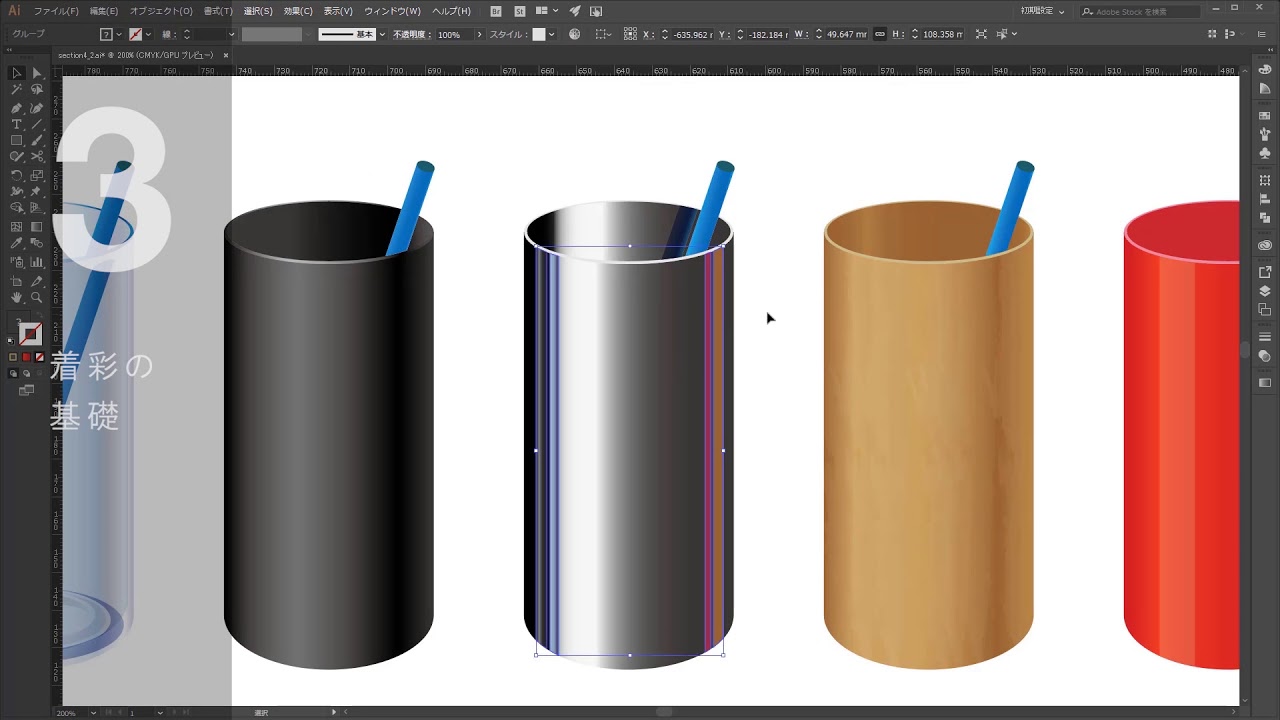
Task: Select the Shape Builder tool
Action: point(17,207)
